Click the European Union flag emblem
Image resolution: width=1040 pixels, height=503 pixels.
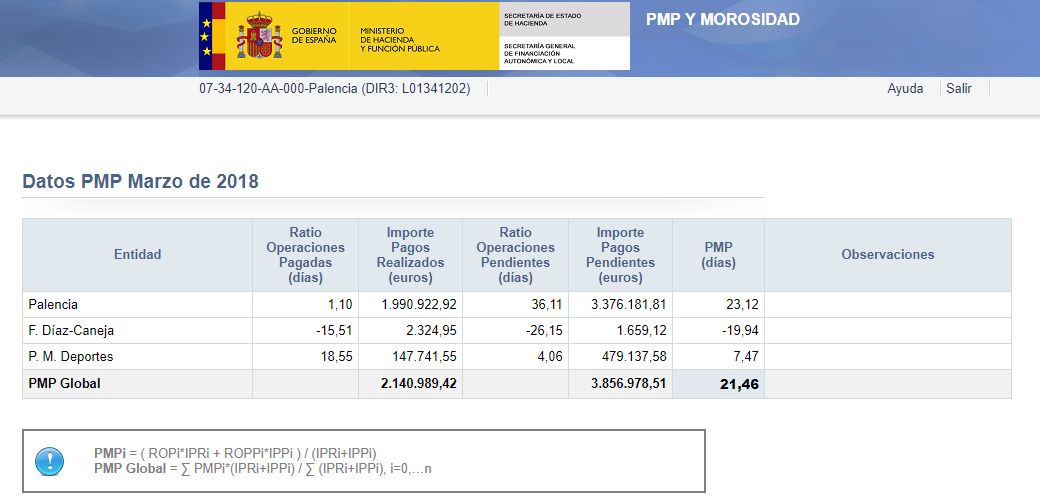point(206,36)
